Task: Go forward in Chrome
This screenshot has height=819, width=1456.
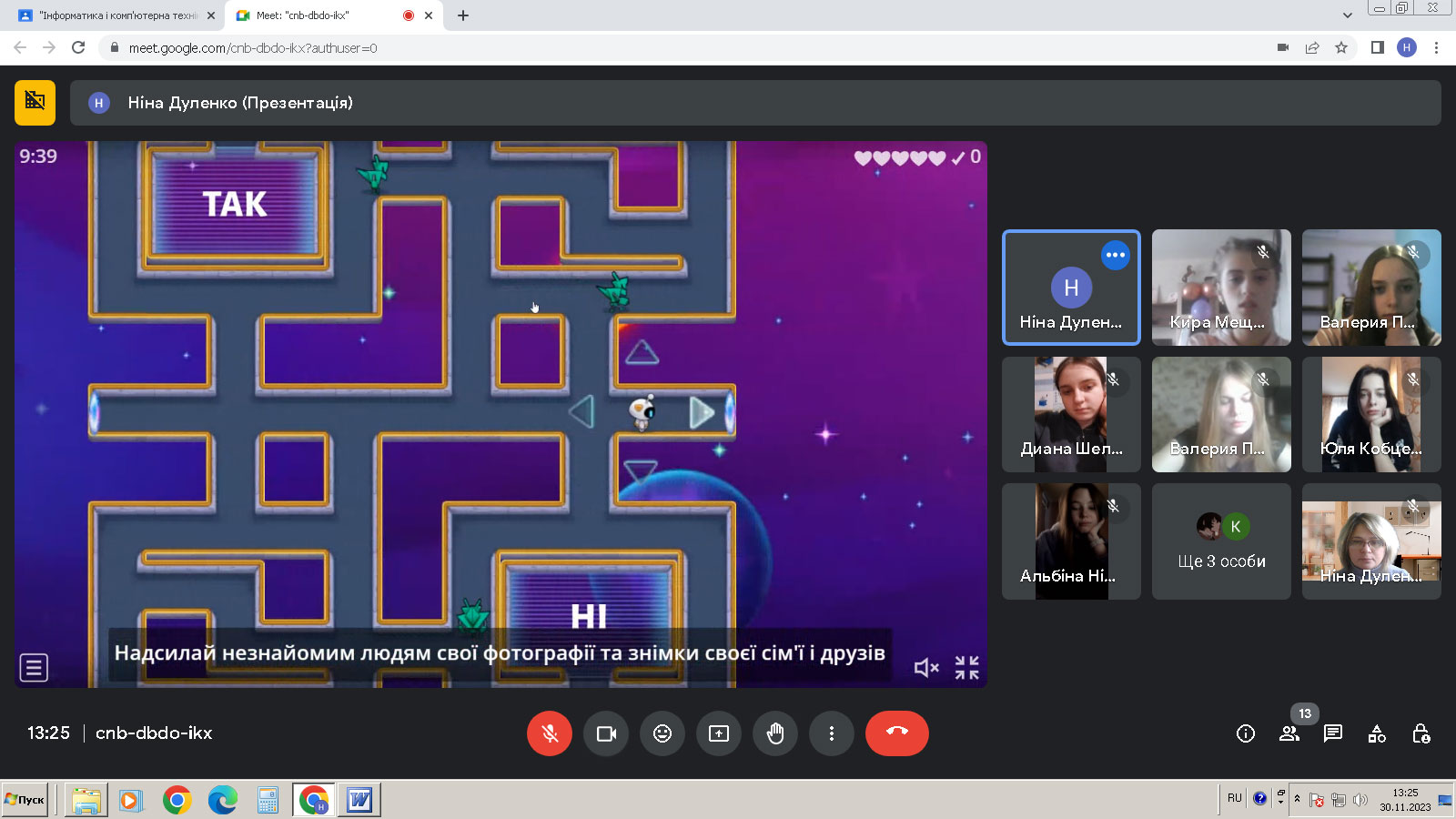Action: [x=49, y=47]
